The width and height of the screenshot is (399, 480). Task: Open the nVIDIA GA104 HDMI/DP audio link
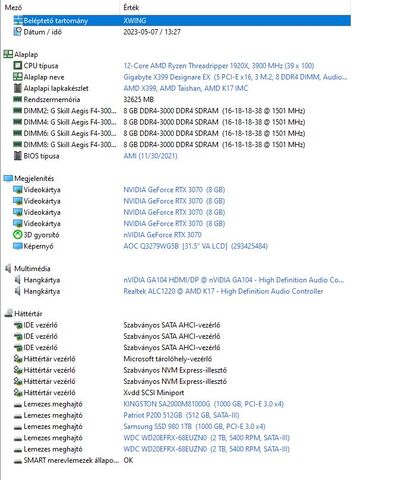233,280
